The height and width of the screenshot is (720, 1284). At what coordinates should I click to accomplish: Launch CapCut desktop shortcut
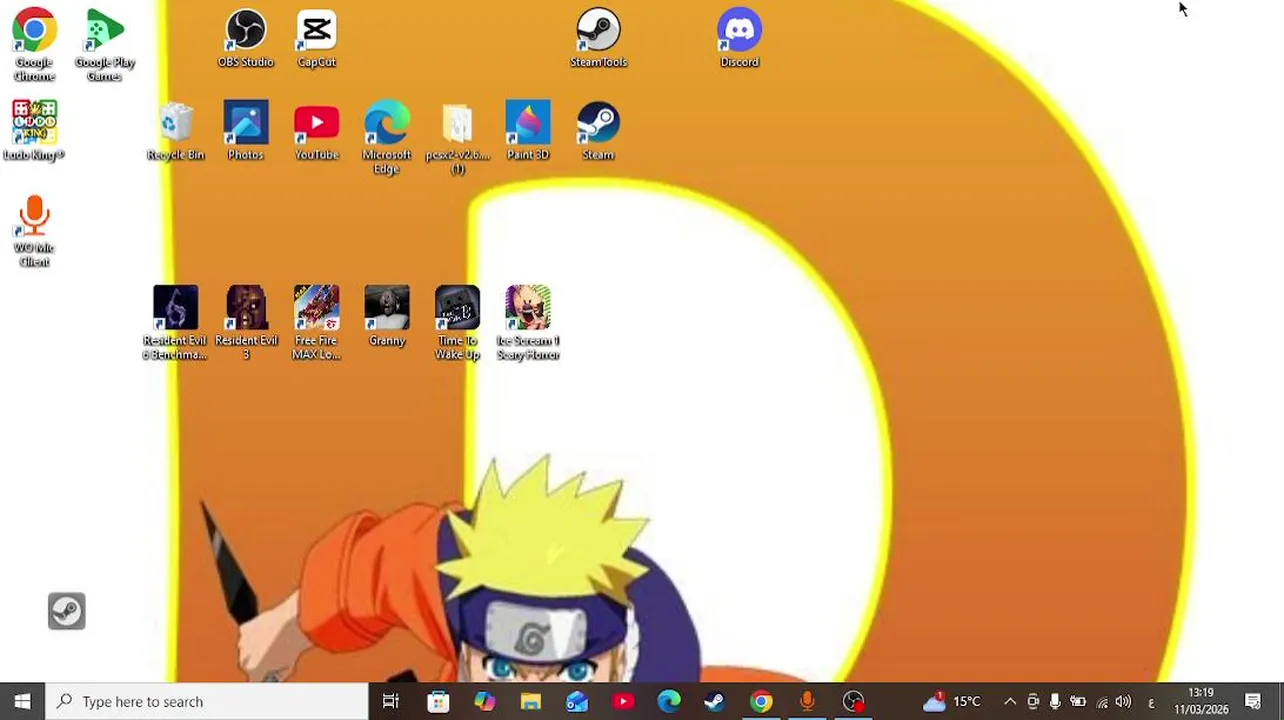pyautogui.click(x=316, y=39)
